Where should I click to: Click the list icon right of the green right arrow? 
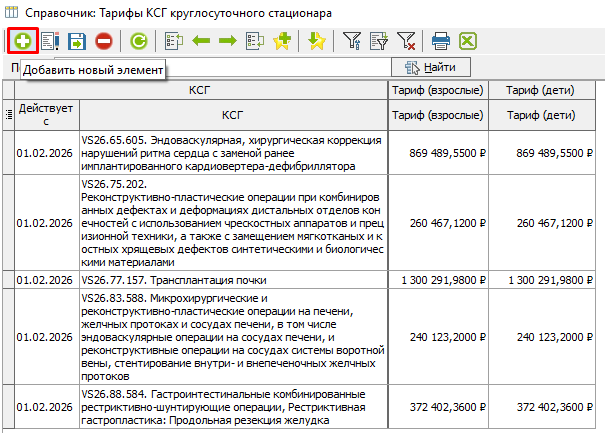click(x=255, y=41)
